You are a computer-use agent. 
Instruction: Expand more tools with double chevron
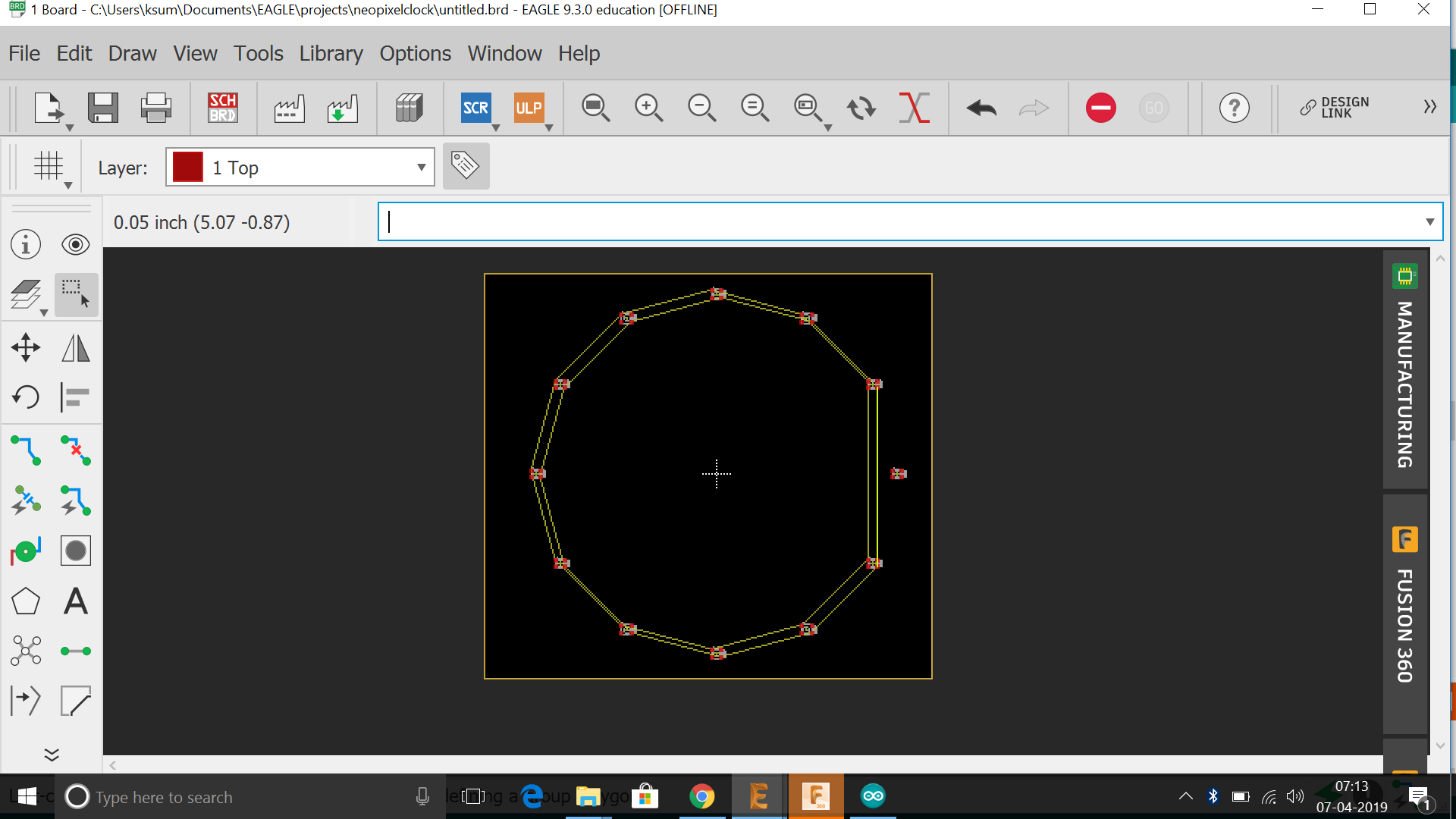tap(51, 755)
